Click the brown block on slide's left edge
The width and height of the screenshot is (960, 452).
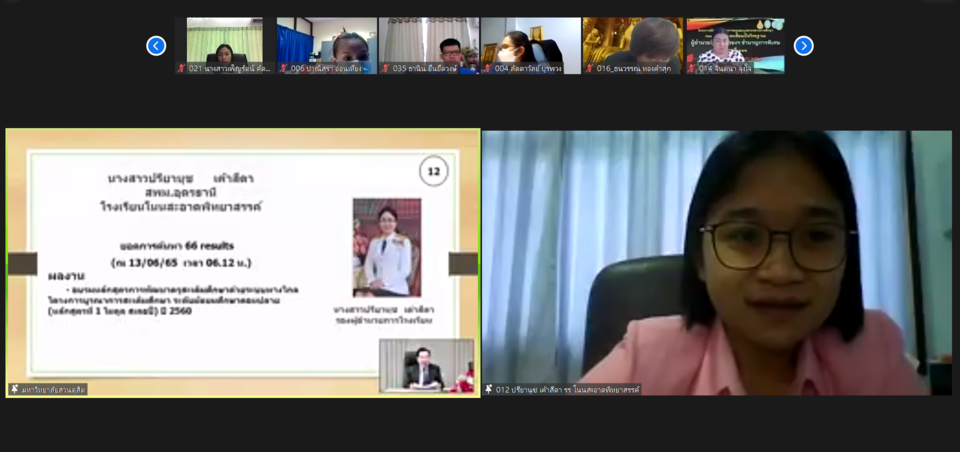[22, 264]
